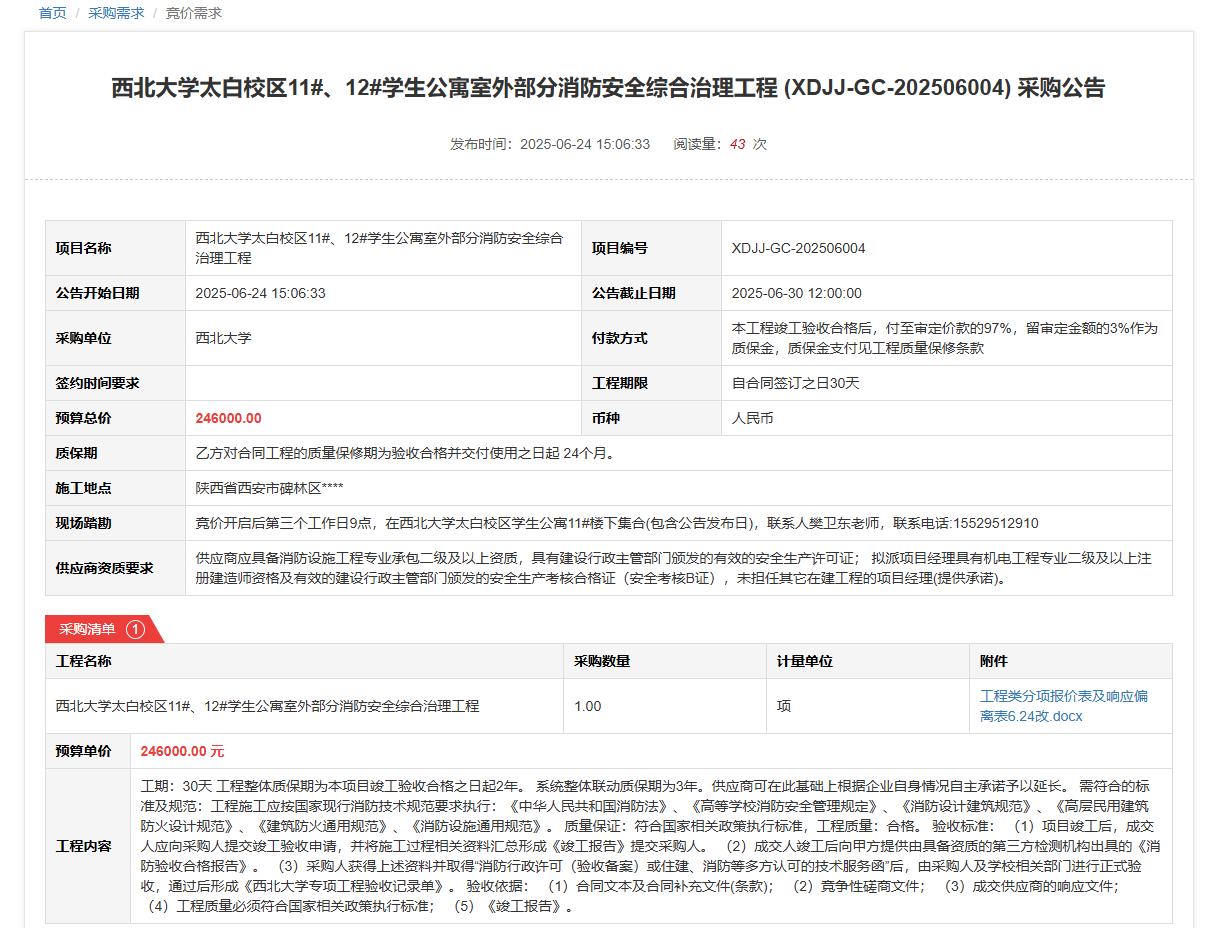Click the 供应商资质要求 row label
The height and width of the screenshot is (928, 1214).
[104, 568]
